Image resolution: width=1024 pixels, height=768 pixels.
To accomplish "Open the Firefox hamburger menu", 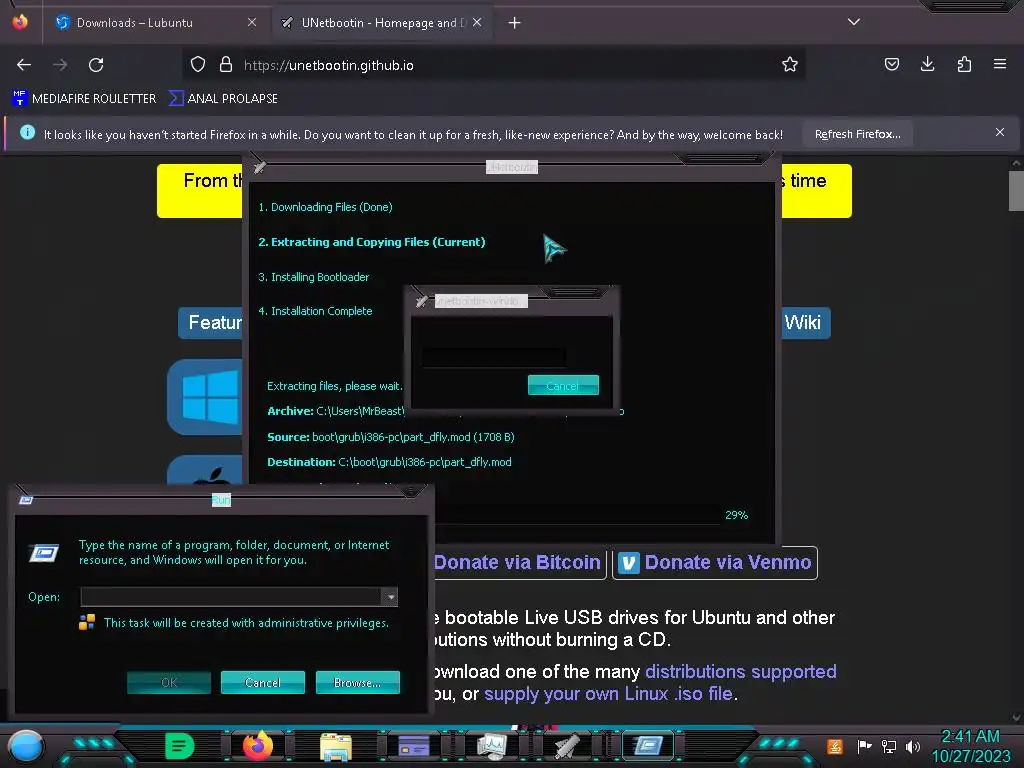I will (1000, 64).
